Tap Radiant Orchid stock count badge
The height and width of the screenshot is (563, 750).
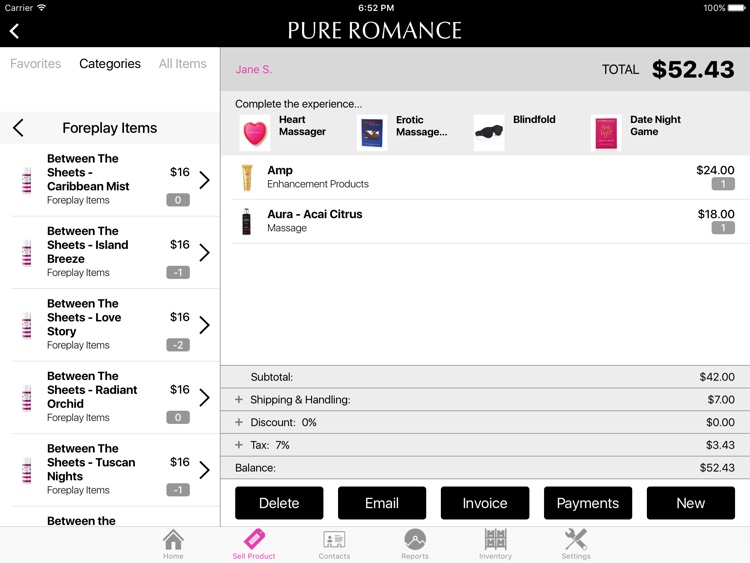point(178,418)
